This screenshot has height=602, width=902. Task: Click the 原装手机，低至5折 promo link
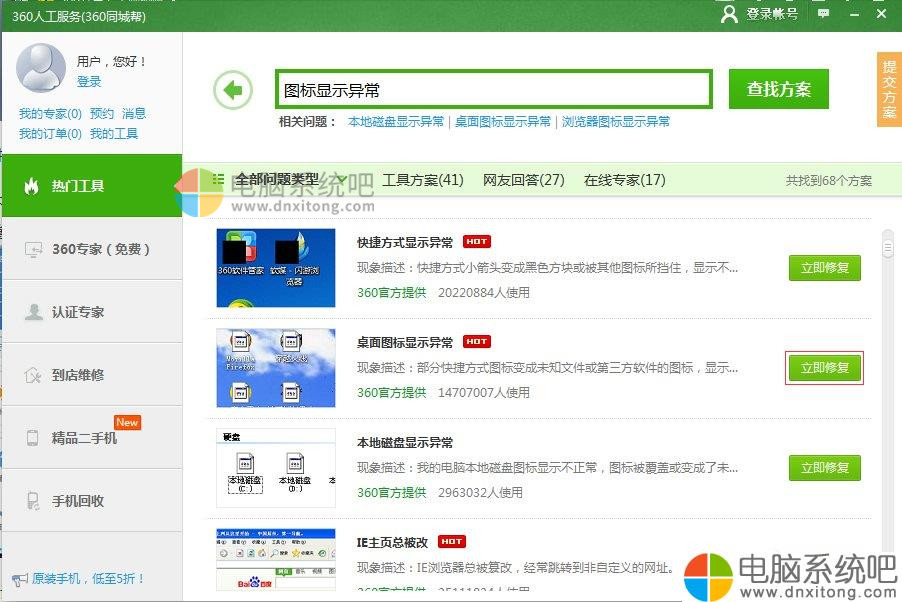(87, 578)
